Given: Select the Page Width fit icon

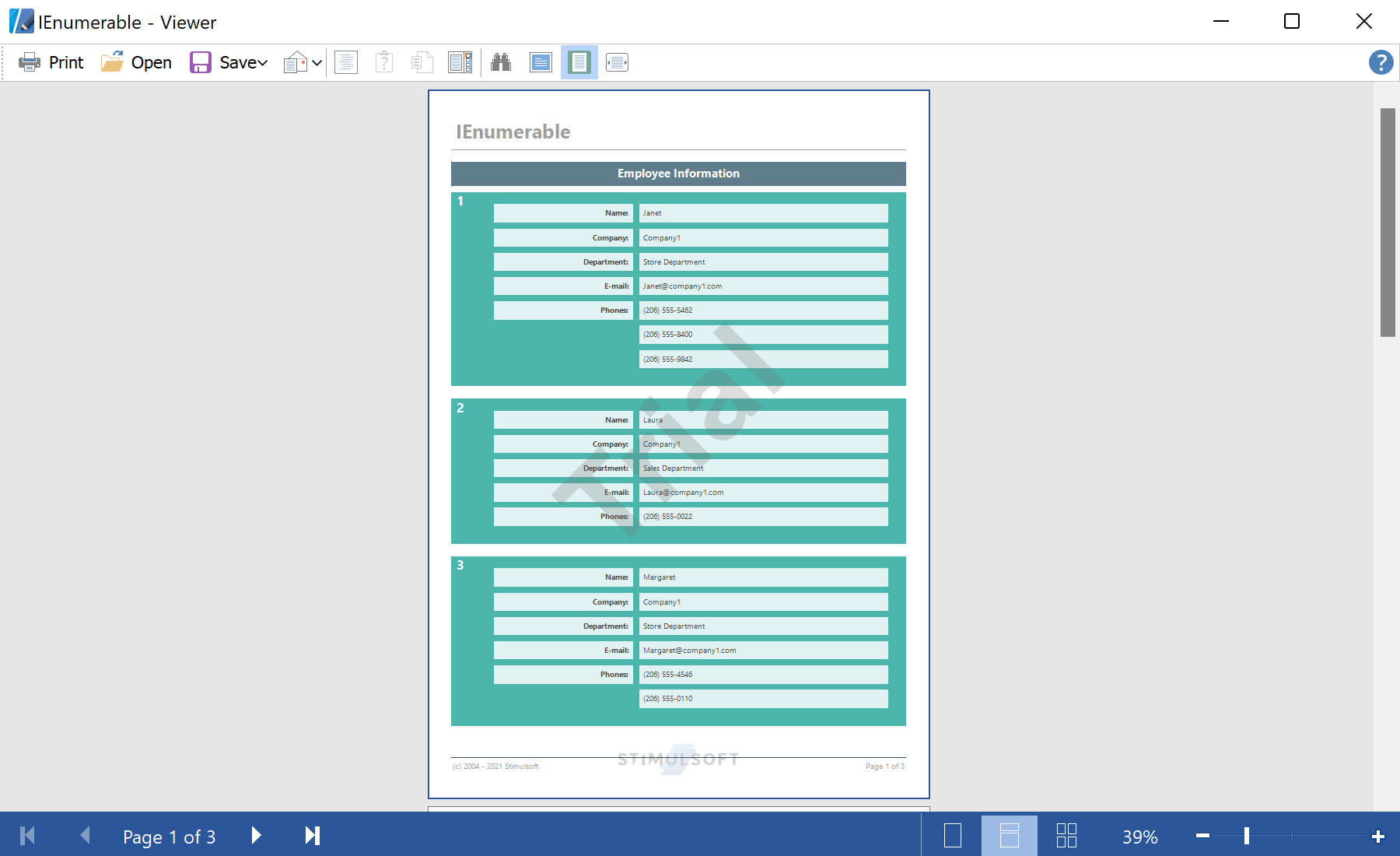Looking at the screenshot, I should [x=617, y=62].
